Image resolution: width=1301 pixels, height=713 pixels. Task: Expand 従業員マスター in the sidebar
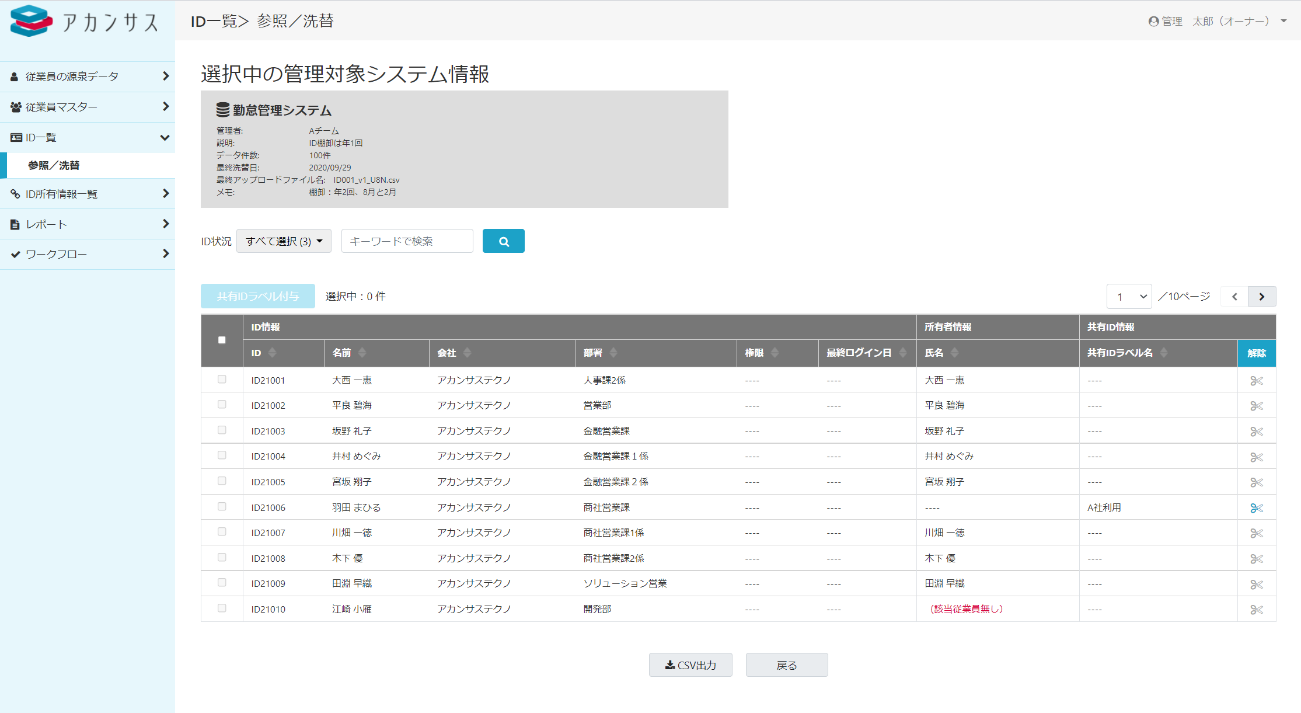87,107
